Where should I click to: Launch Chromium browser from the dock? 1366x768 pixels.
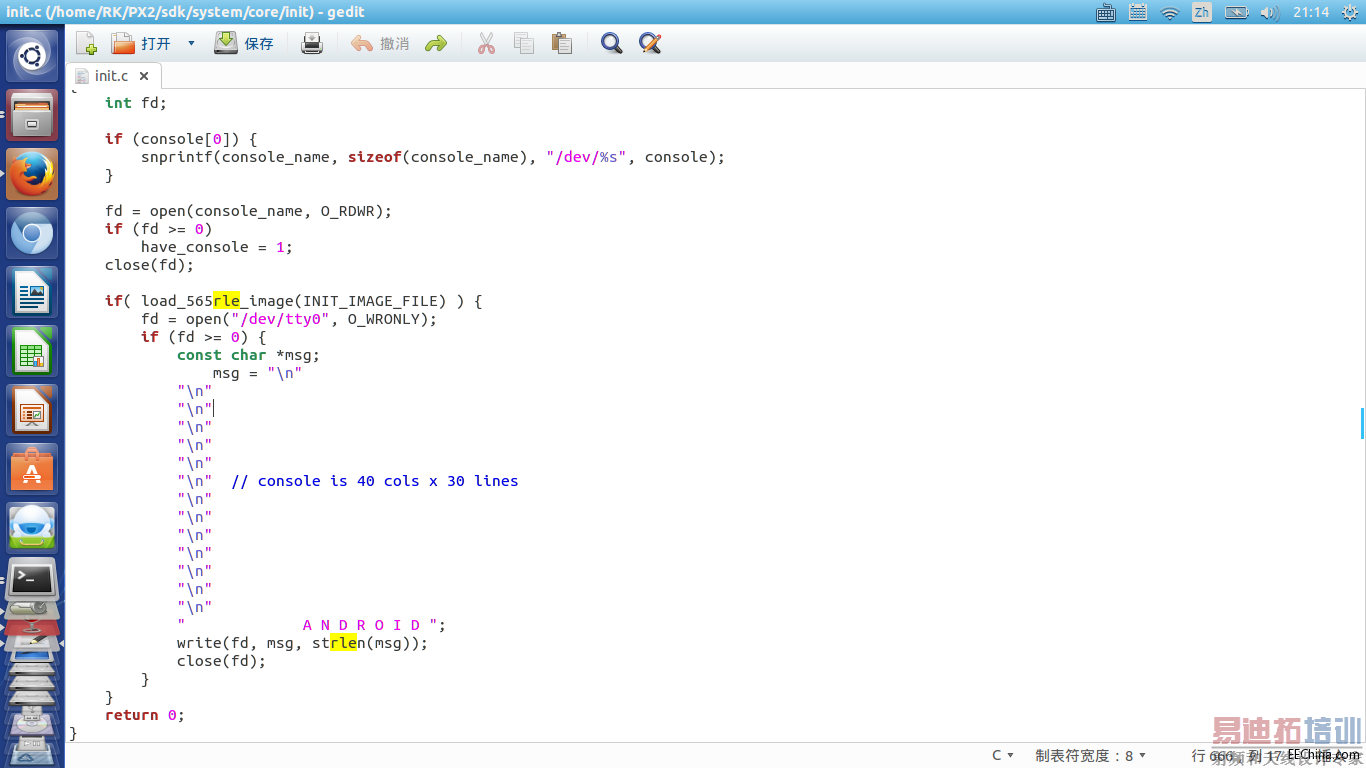(32, 233)
